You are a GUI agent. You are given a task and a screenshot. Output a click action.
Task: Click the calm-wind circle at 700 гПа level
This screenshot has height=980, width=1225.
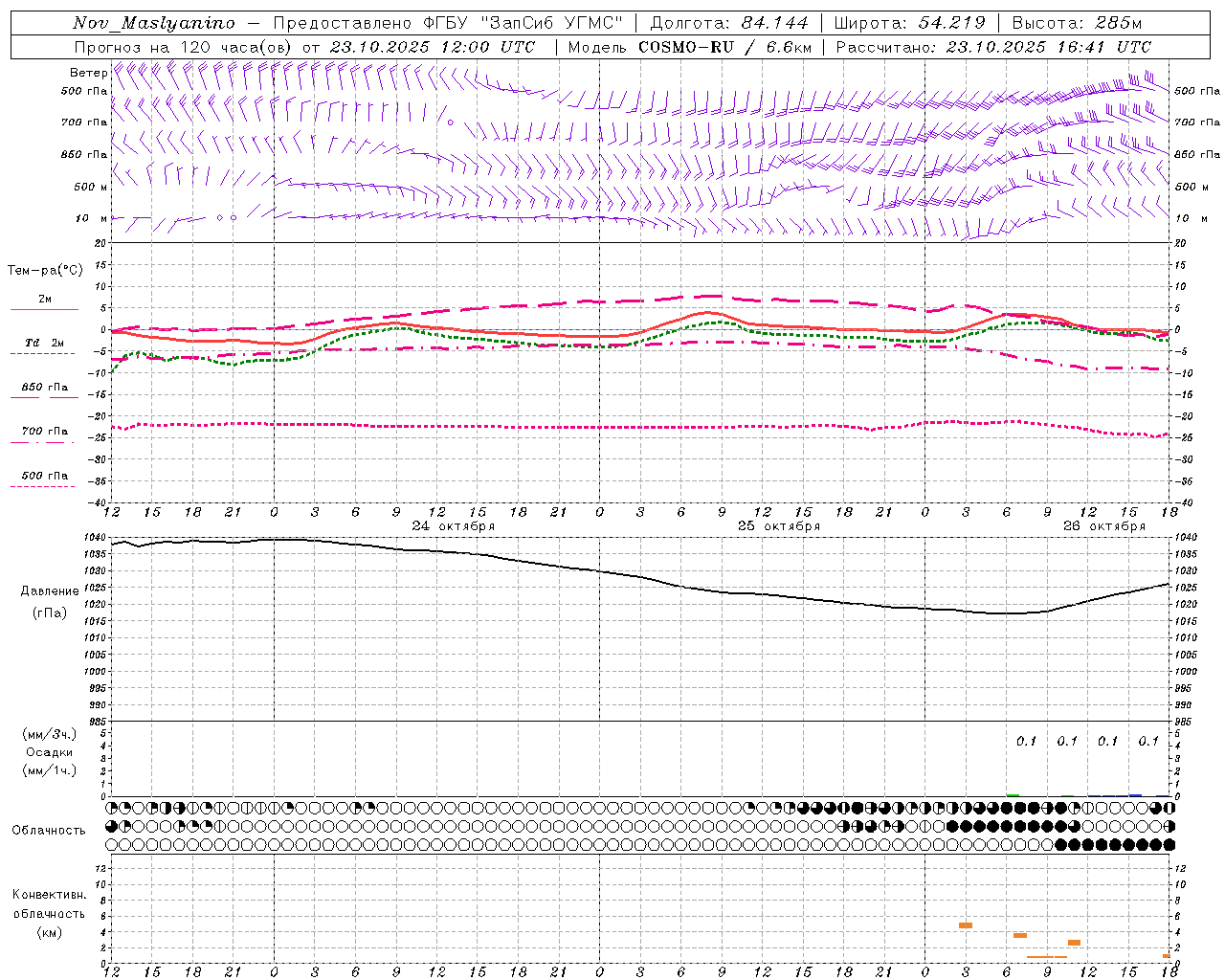click(450, 122)
